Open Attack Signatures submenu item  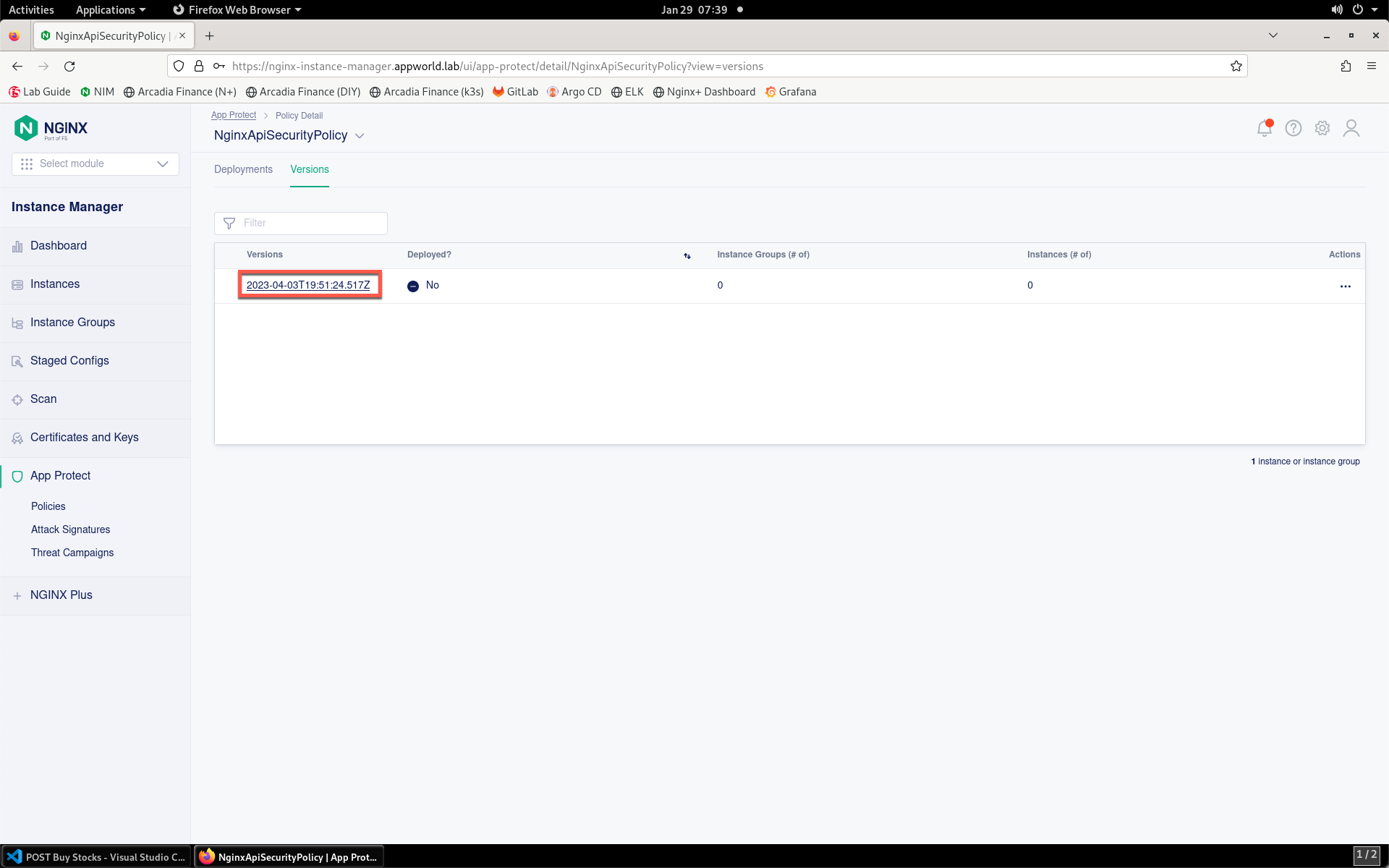71,529
